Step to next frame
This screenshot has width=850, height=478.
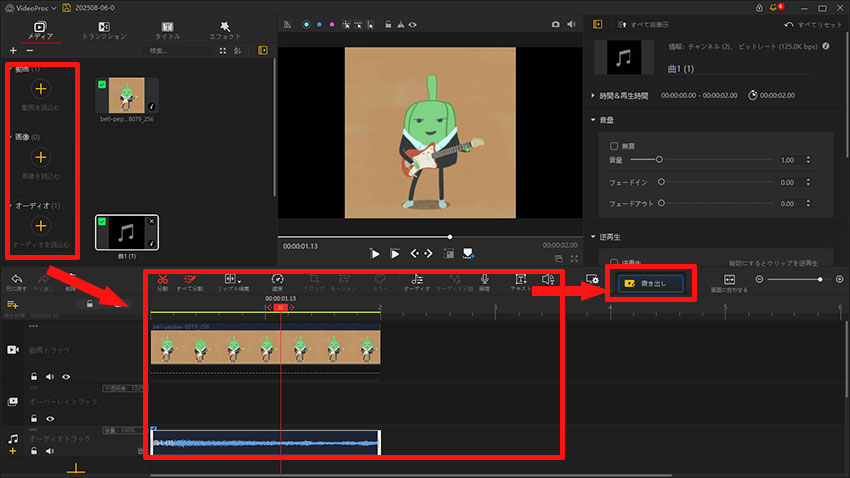click(429, 253)
